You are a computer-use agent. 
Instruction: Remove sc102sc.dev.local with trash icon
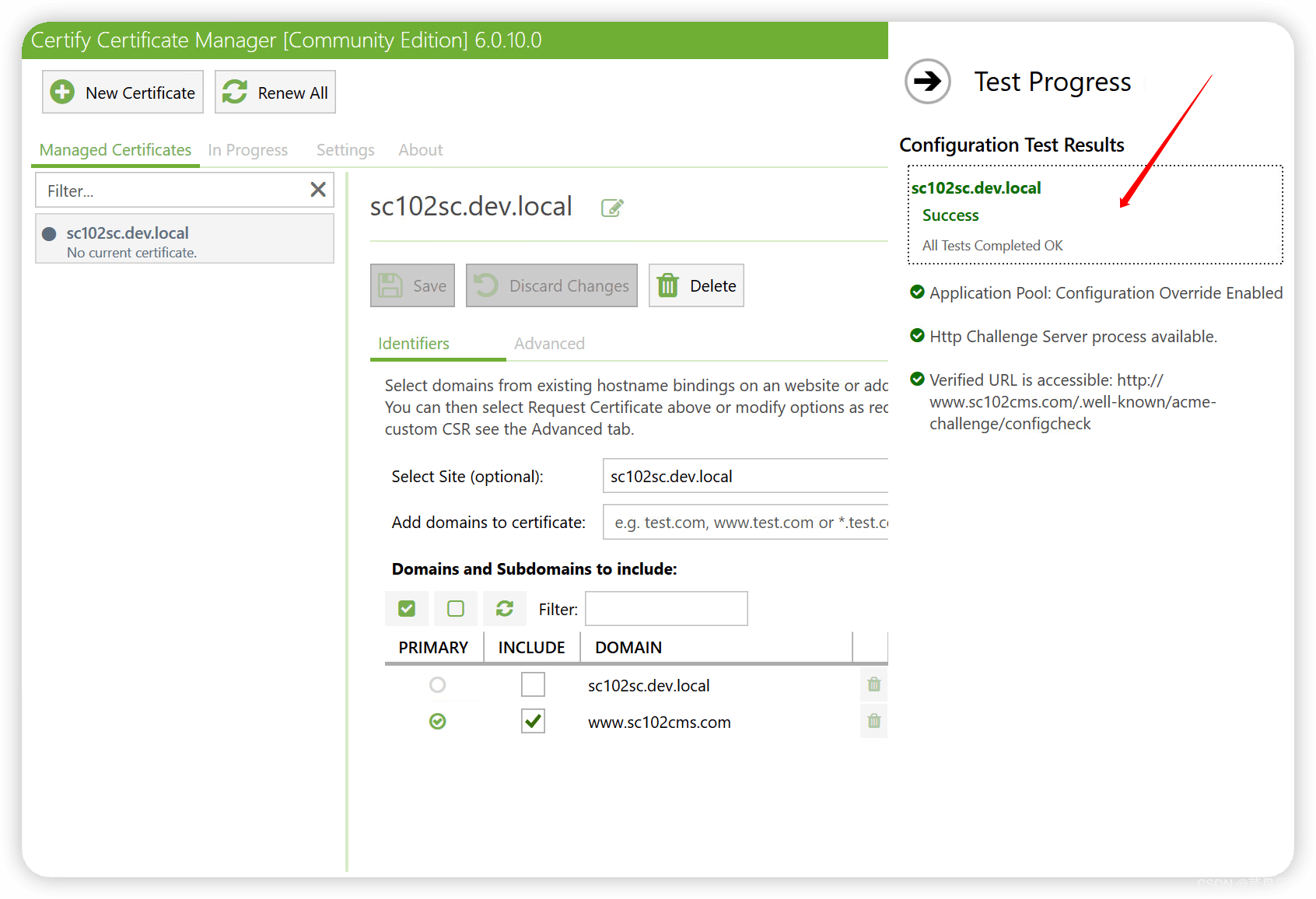[874, 684]
